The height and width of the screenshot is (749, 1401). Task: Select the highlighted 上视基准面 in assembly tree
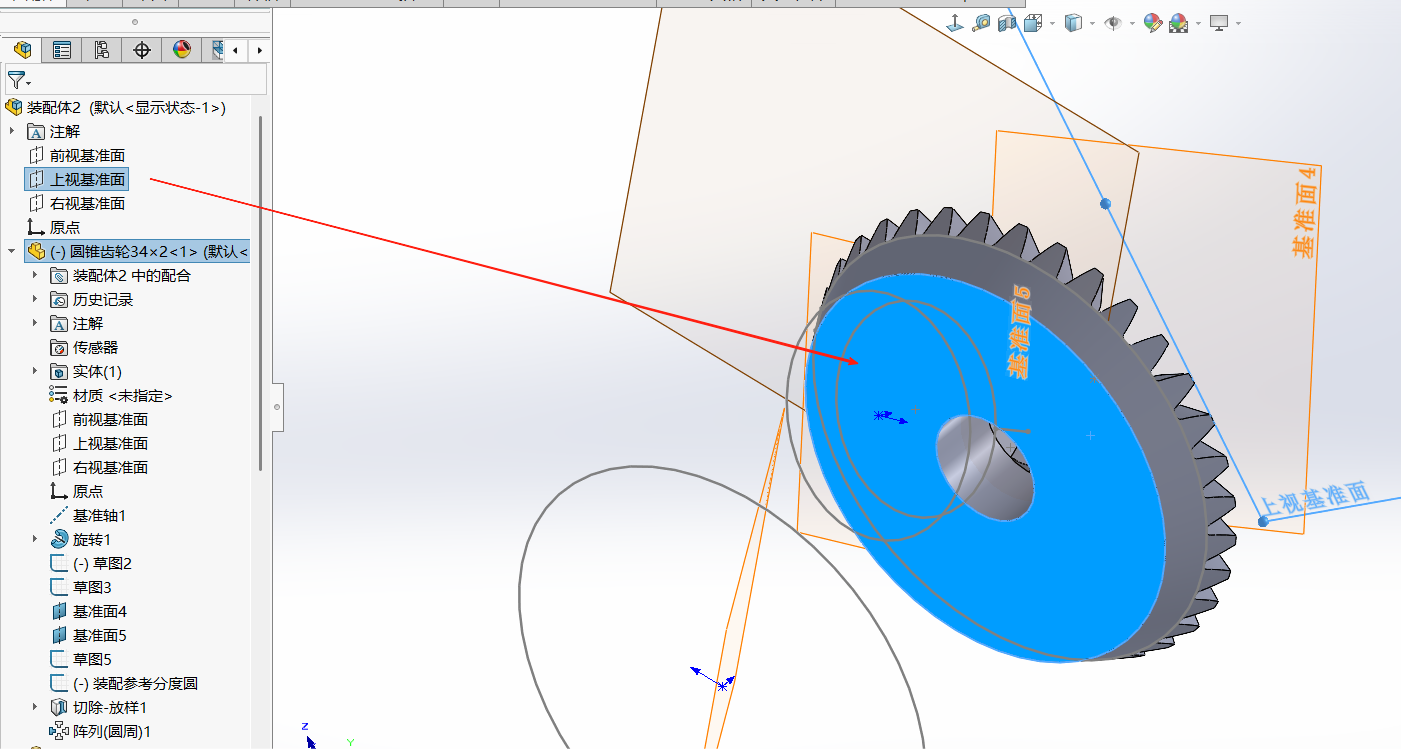click(x=77, y=179)
